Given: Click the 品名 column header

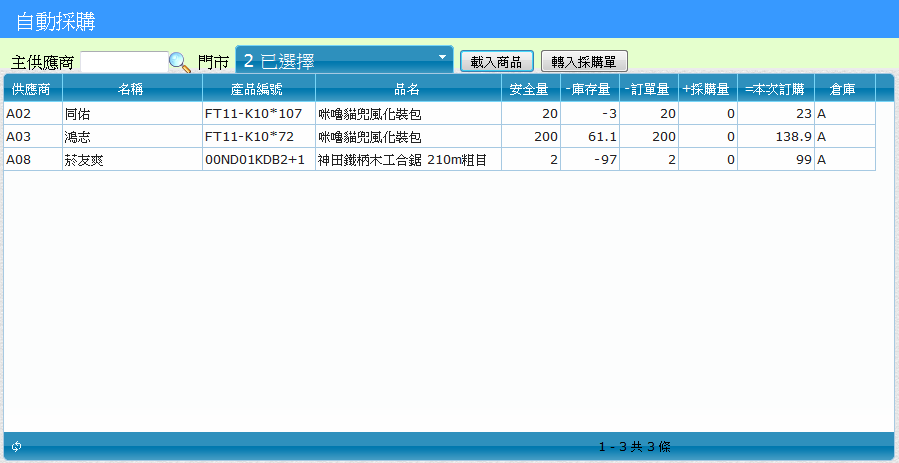Looking at the screenshot, I should pyautogui.click(x=407, y=89).
